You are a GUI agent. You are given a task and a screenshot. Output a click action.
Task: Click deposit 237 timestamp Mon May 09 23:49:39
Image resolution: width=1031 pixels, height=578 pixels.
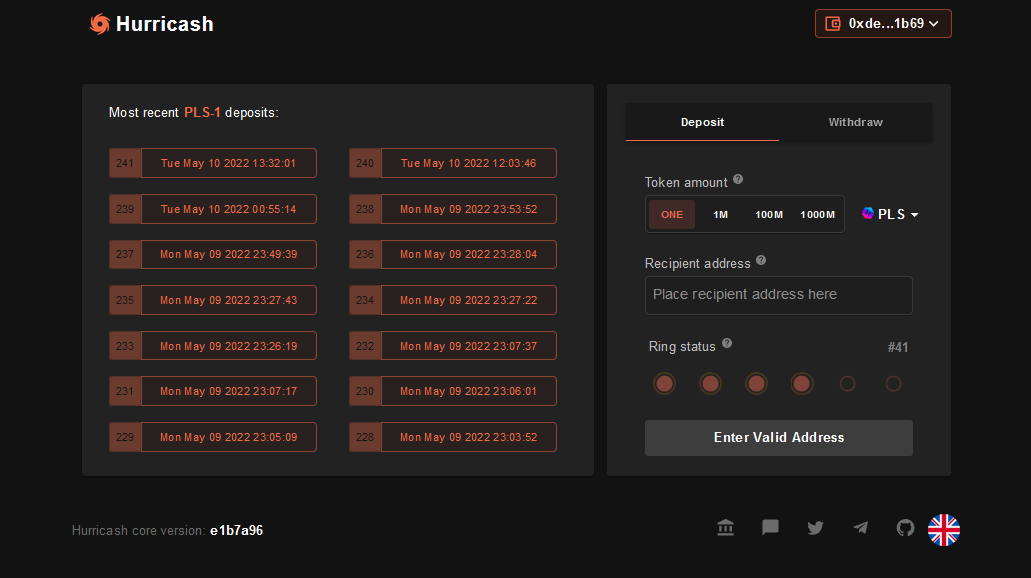(229, 254)
